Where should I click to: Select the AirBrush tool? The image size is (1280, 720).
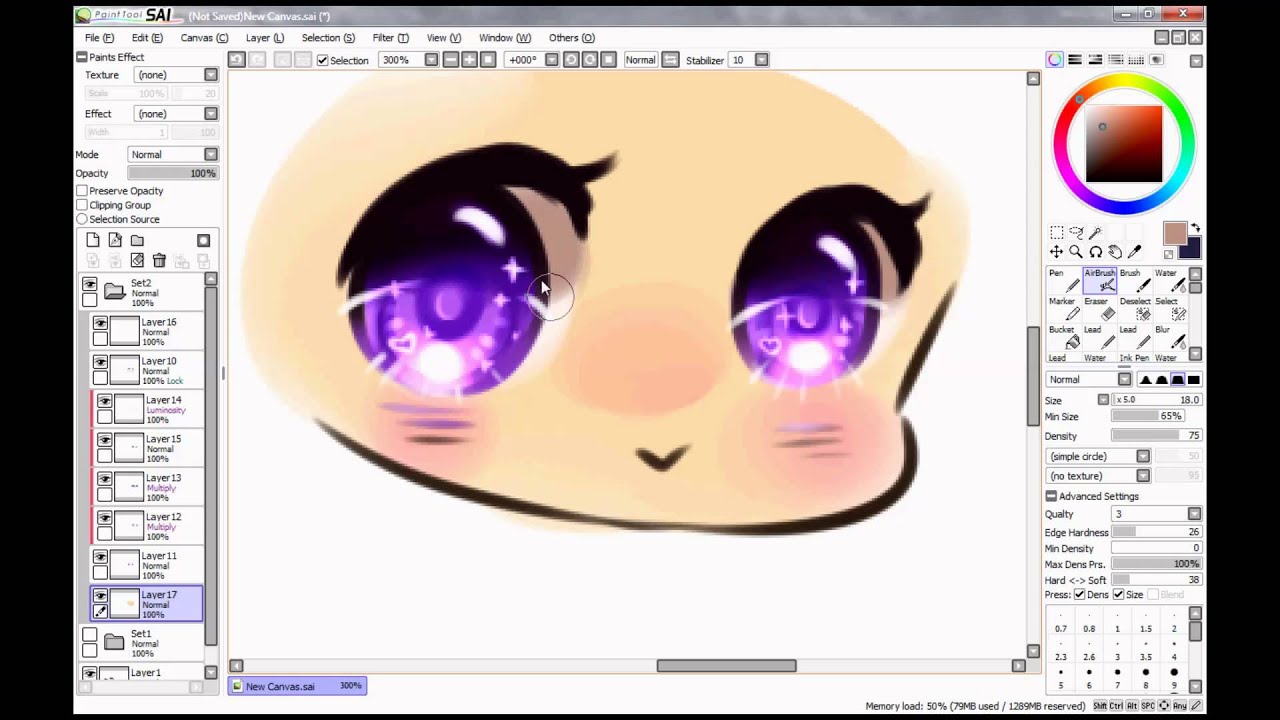[1099, 280]
